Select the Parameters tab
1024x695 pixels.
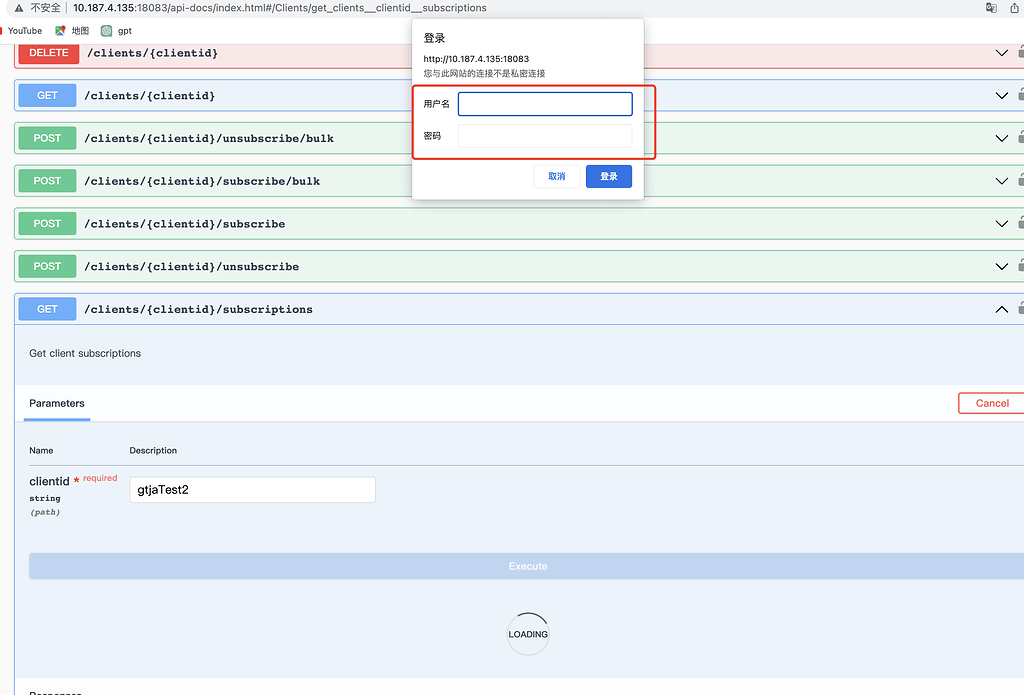57,404
